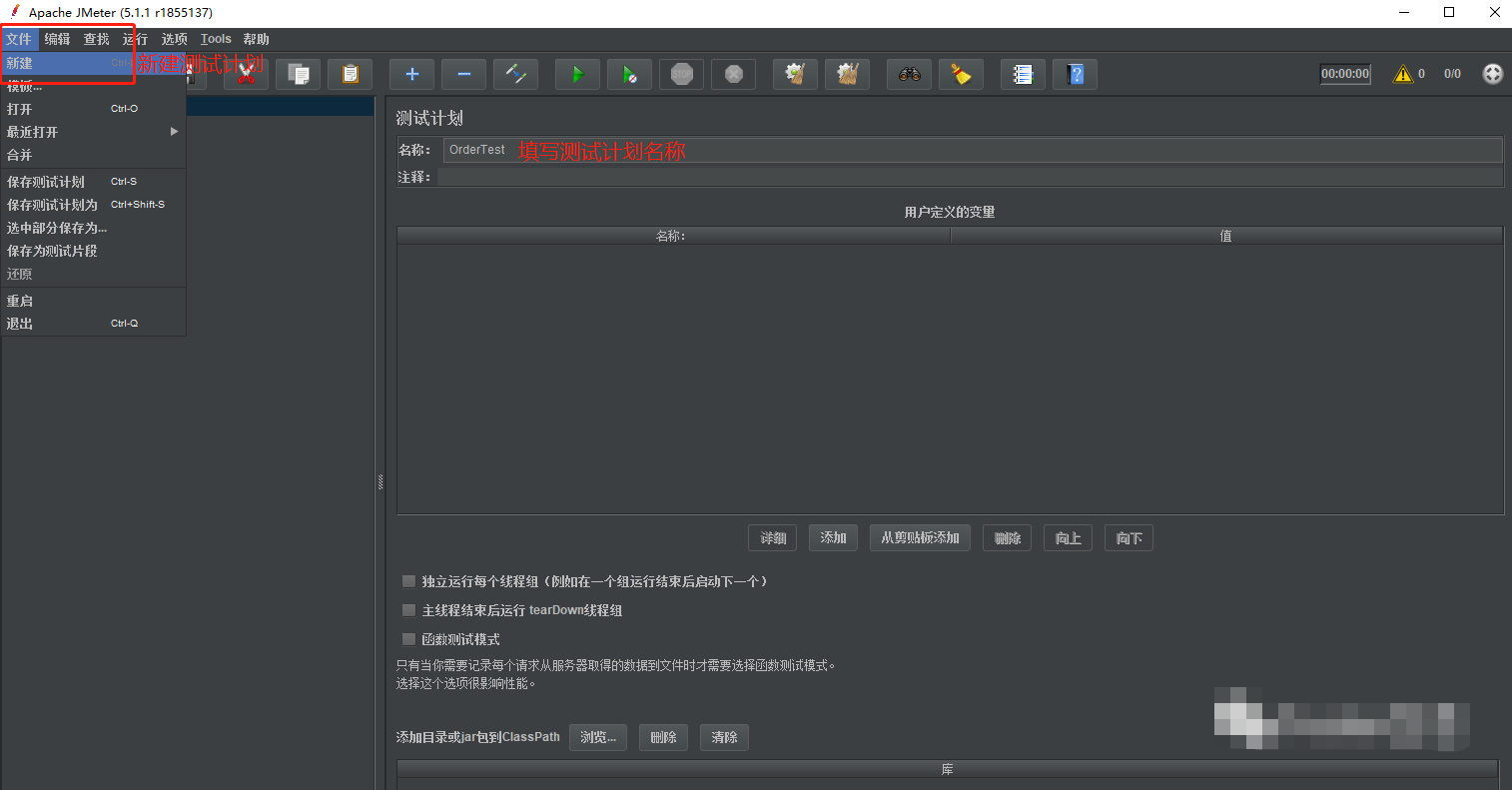Open the Function helper notebook icon

(x=1023, y=74)
